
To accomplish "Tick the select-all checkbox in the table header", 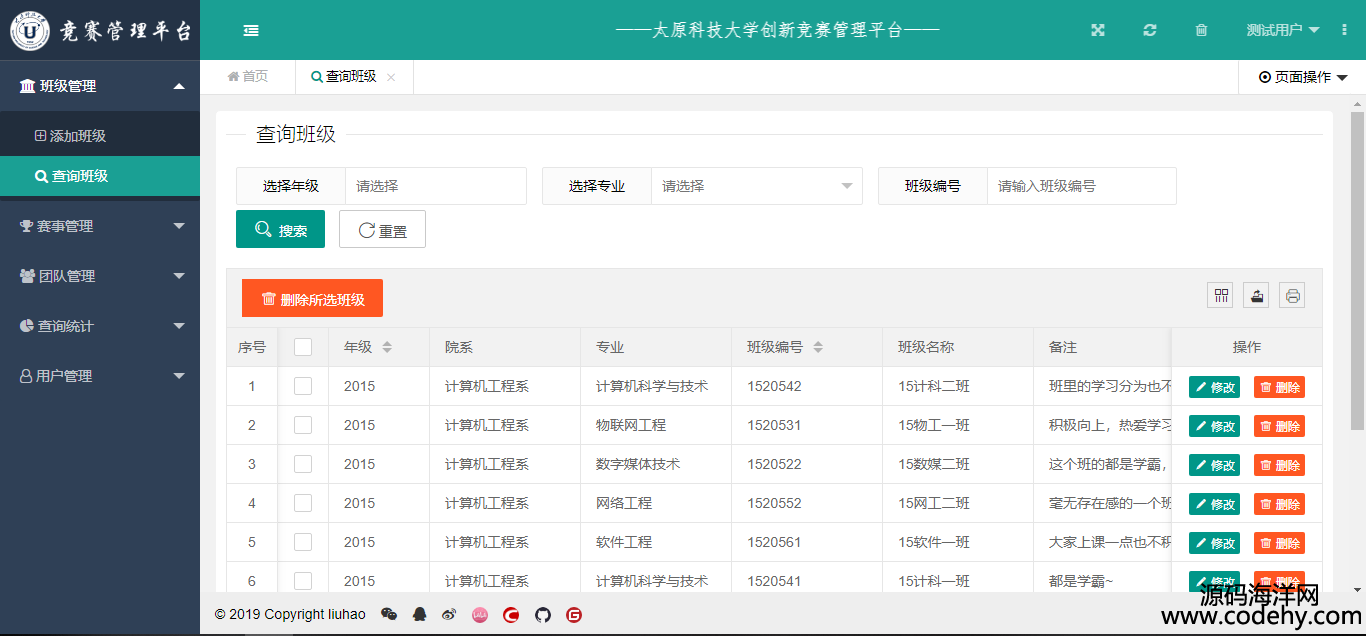I will (303, 347).
